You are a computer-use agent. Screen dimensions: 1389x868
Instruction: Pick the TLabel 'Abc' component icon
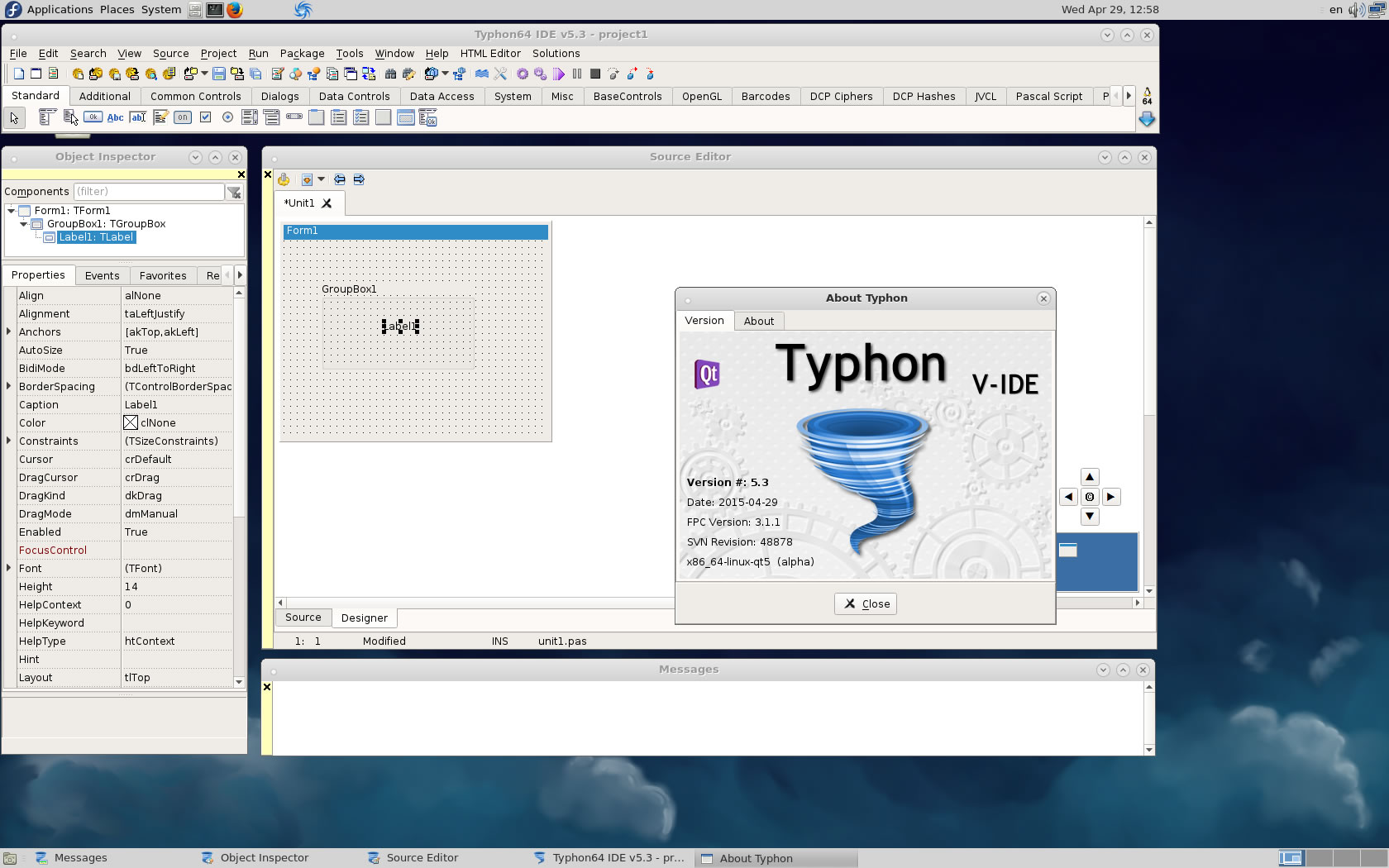(116, 117)
